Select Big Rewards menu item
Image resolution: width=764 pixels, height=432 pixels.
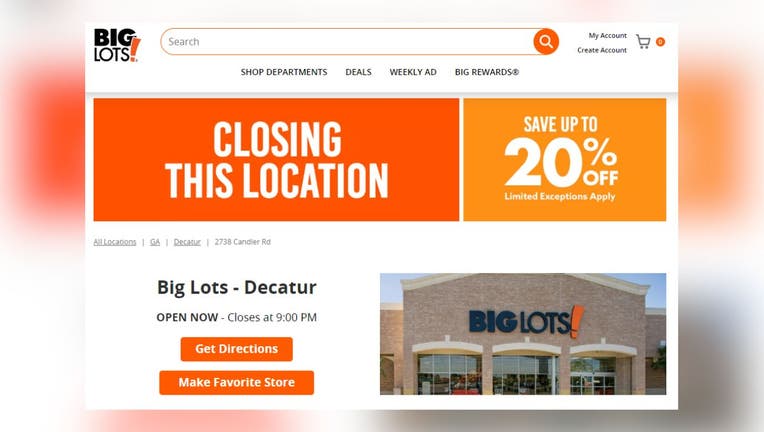coord(487,72)
